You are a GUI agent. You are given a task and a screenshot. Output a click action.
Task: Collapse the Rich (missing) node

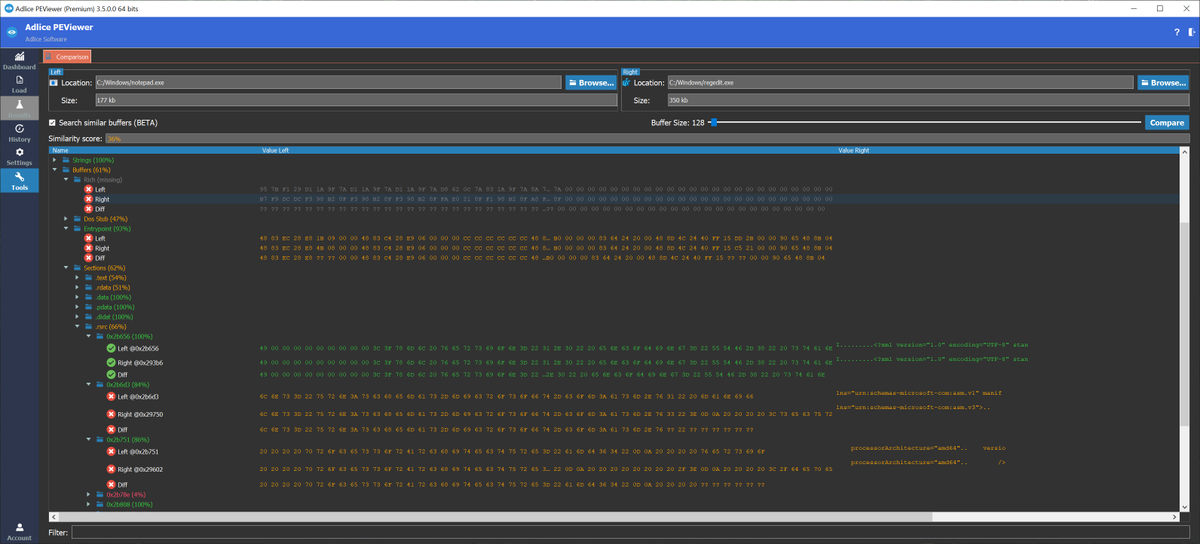tap(66, 180)
